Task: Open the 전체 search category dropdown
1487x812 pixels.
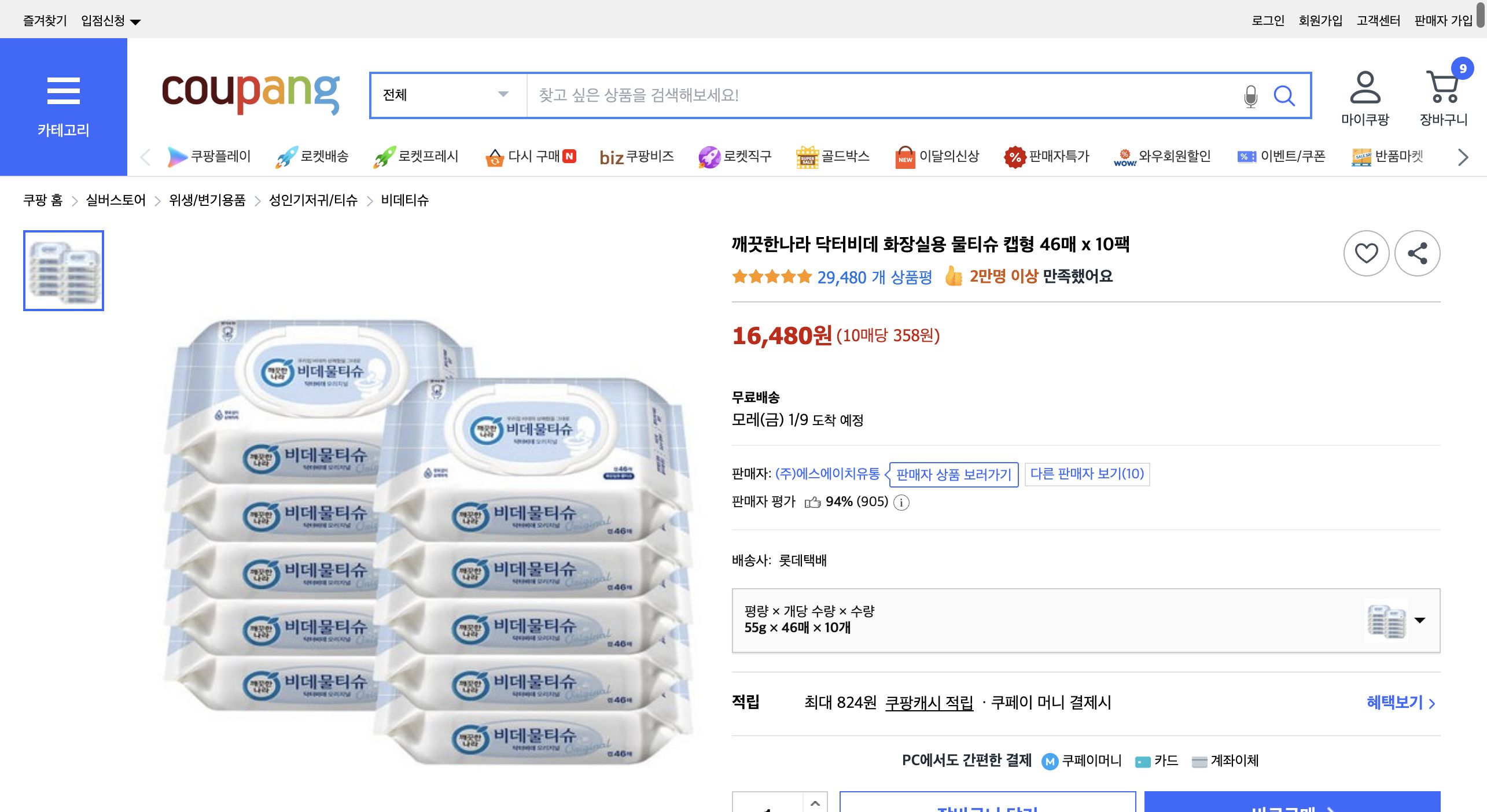Action: click(x=446, y=95)
